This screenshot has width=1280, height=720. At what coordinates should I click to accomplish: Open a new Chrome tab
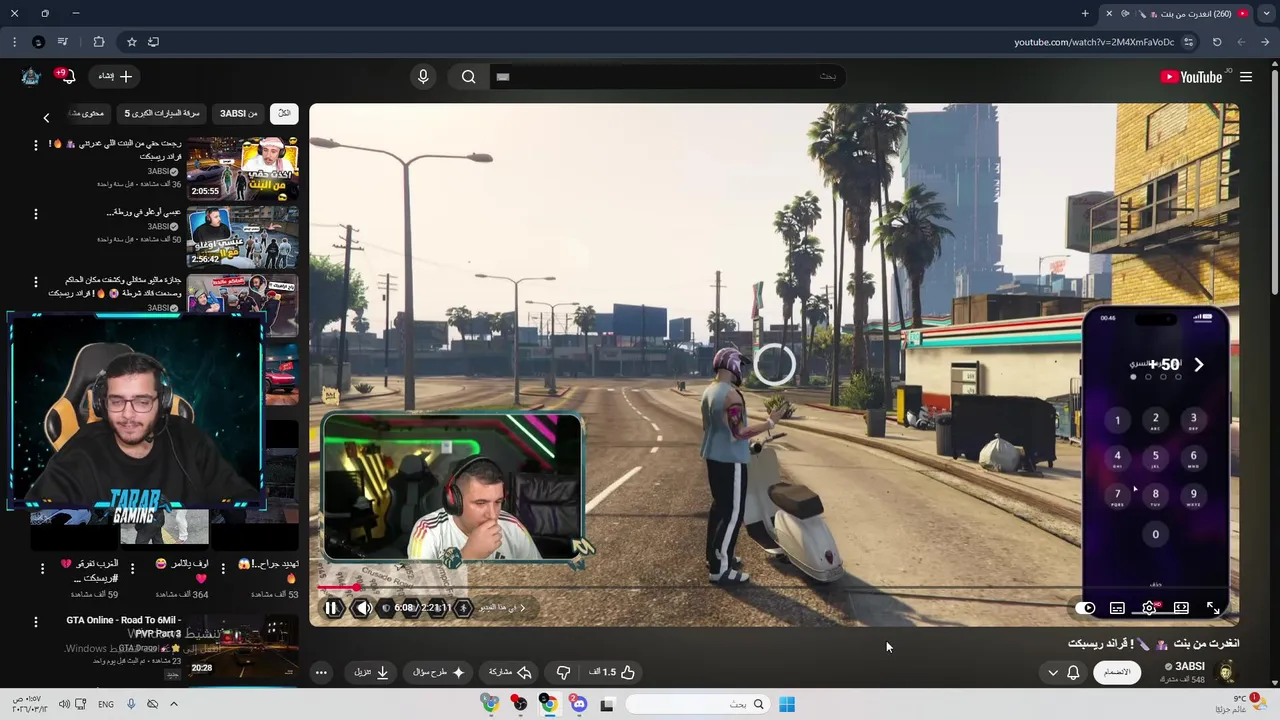click(1085, 14)
